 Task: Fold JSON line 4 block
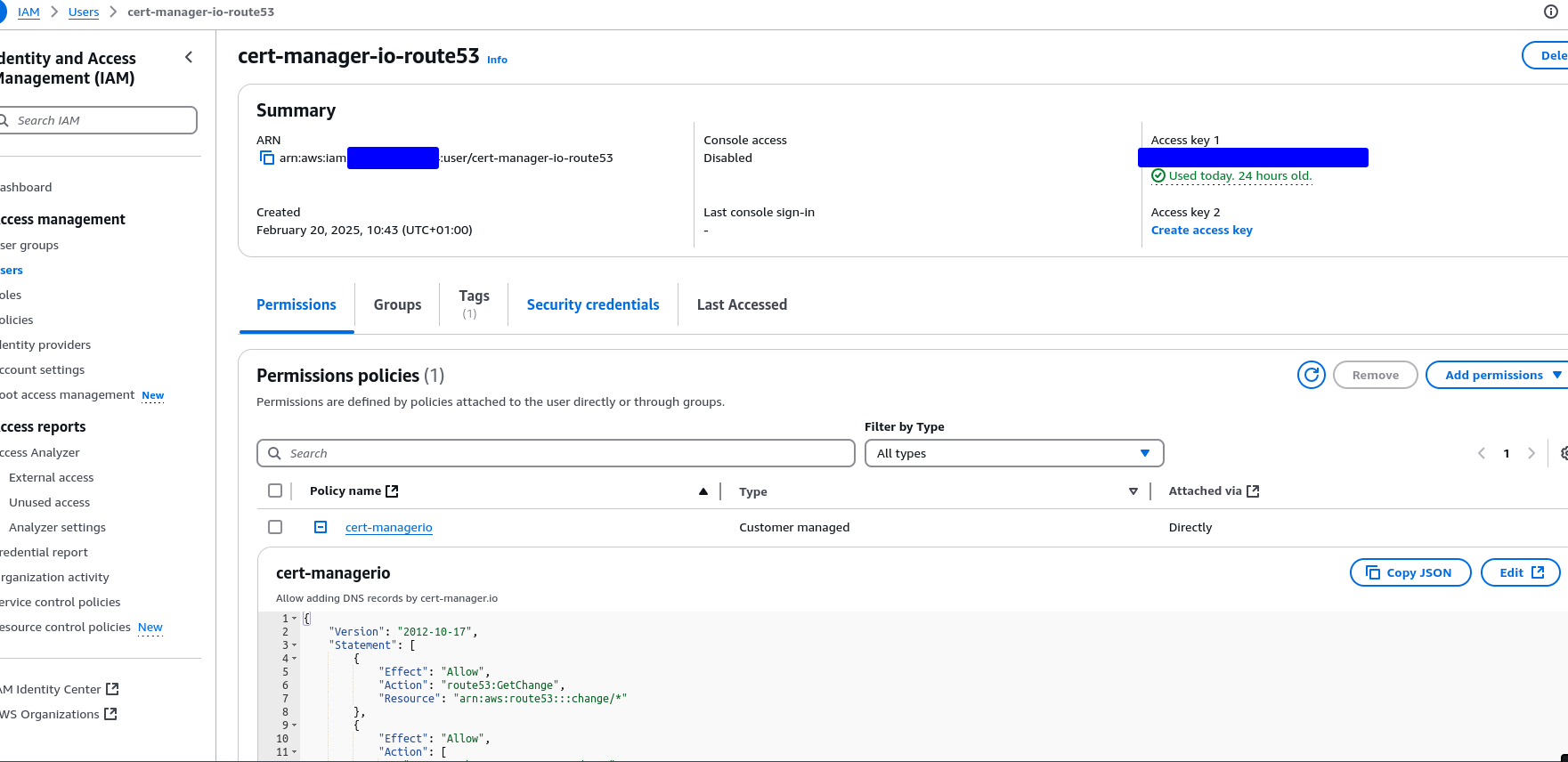tap(295, 659)
